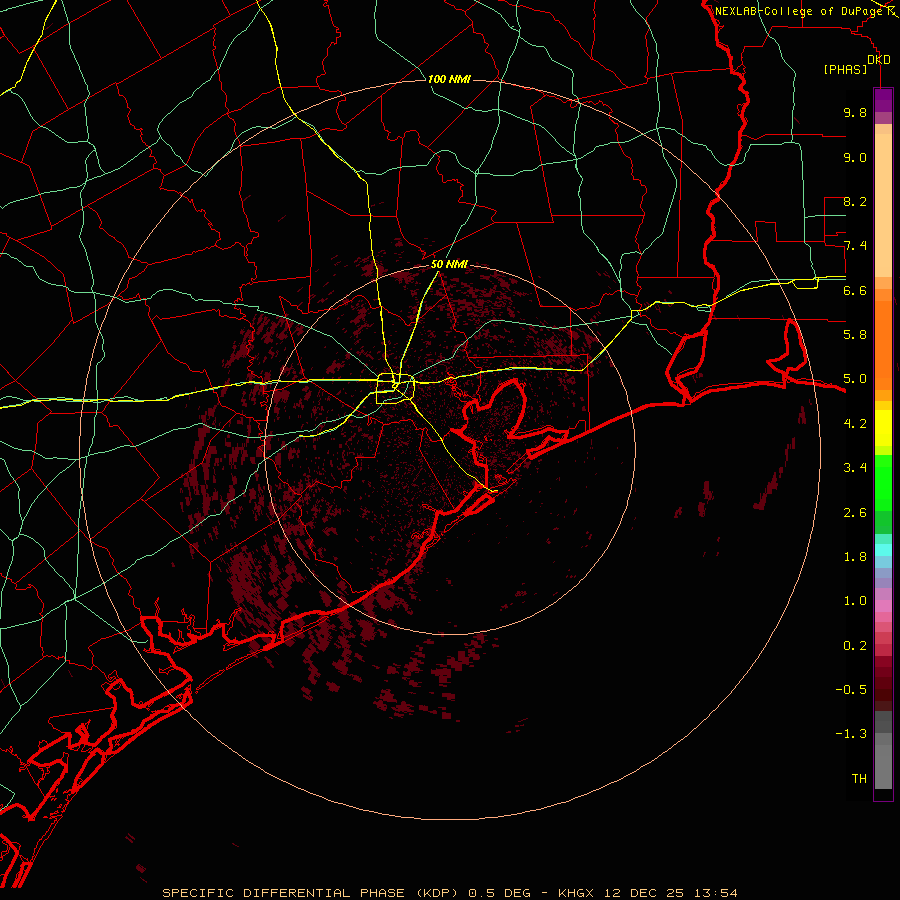Click the purple top segment of the color bar
900x900 pixels.
pos(883,100)
